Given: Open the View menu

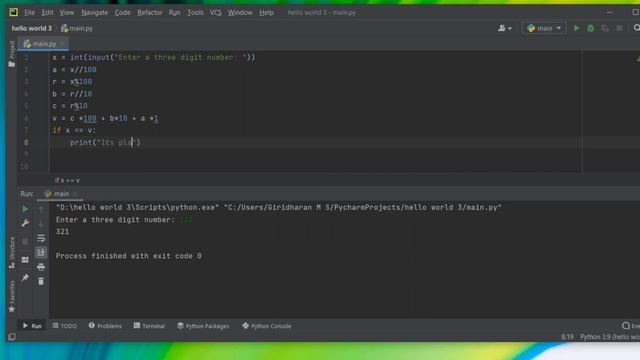Looking at the screenshot, I should click(67, 13).
